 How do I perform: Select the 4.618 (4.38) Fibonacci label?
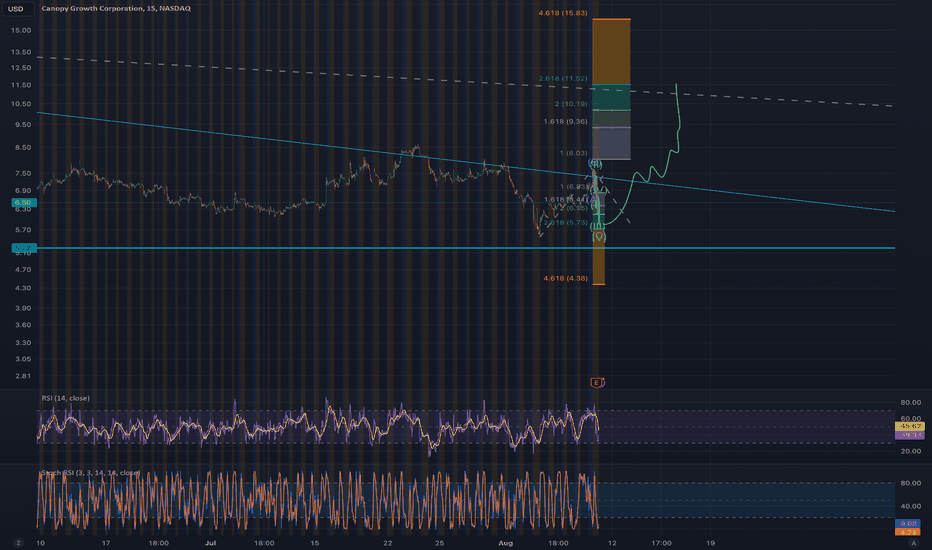coord(565,278)
